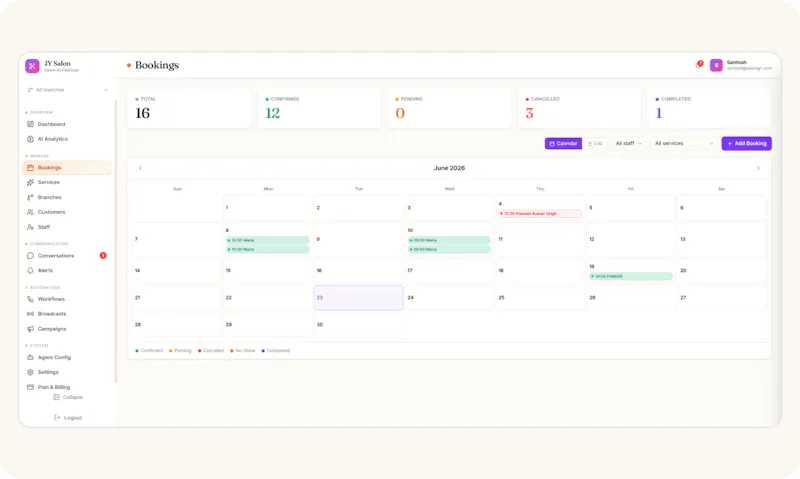Click the Add Booking button

click(x=746, y=143)
